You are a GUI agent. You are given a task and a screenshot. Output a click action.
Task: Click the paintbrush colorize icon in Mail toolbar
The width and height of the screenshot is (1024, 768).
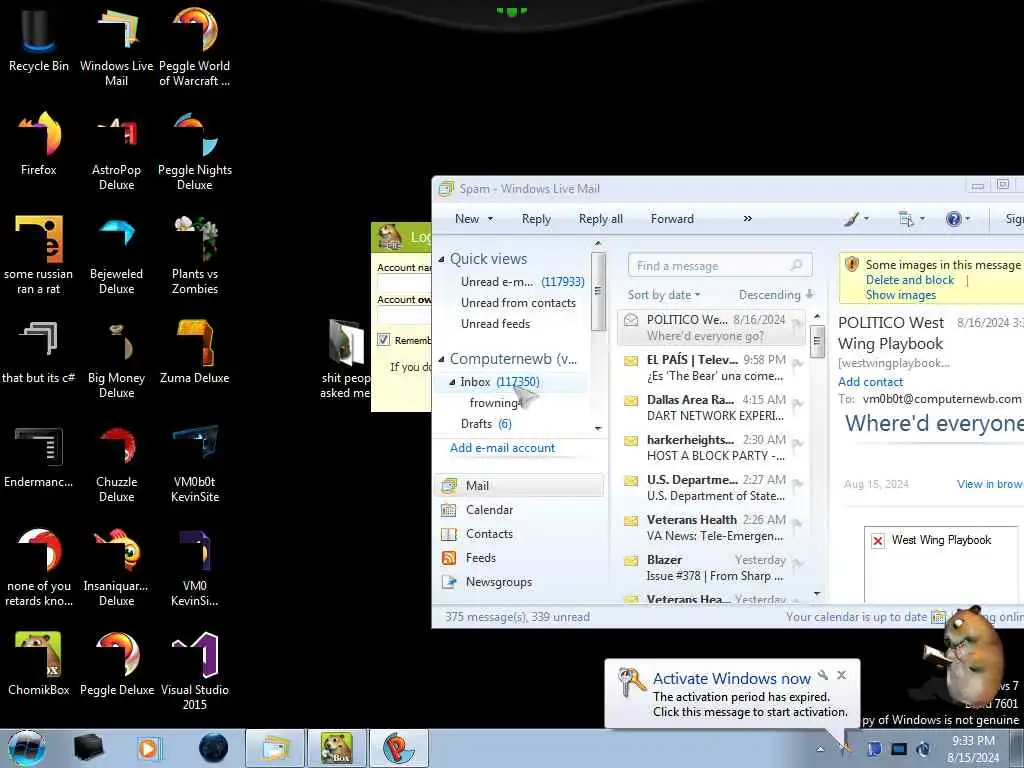point(851,219)
